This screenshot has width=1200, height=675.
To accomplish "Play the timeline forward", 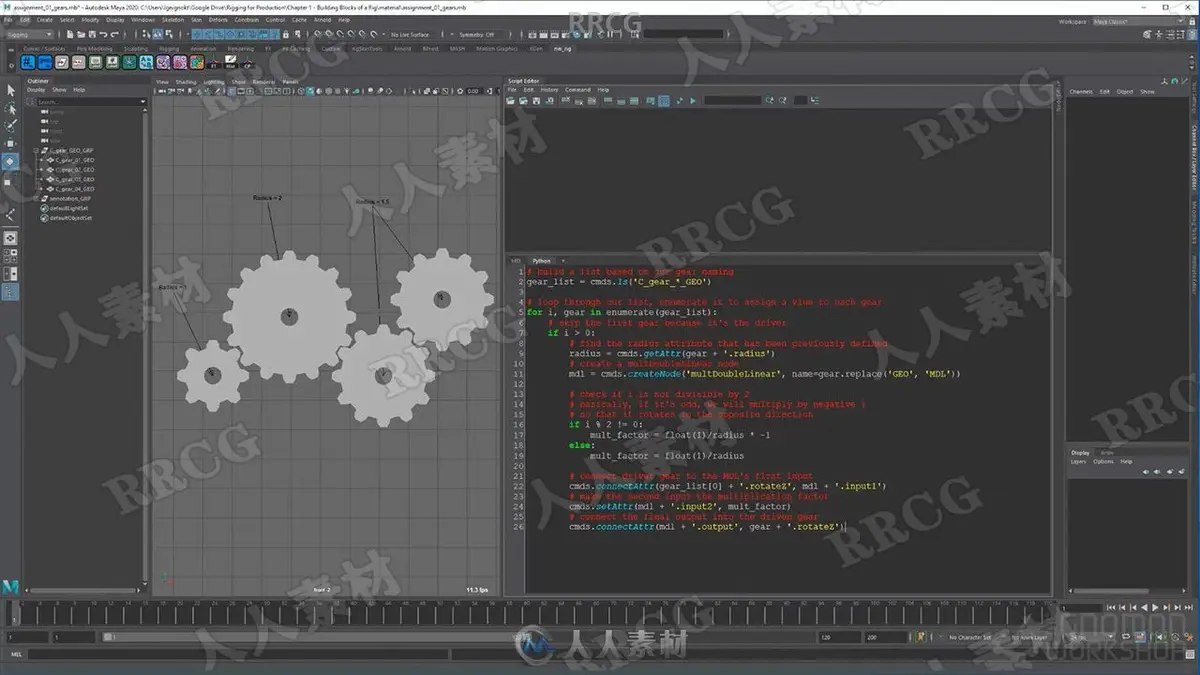I will click(x=1156, y=607).
